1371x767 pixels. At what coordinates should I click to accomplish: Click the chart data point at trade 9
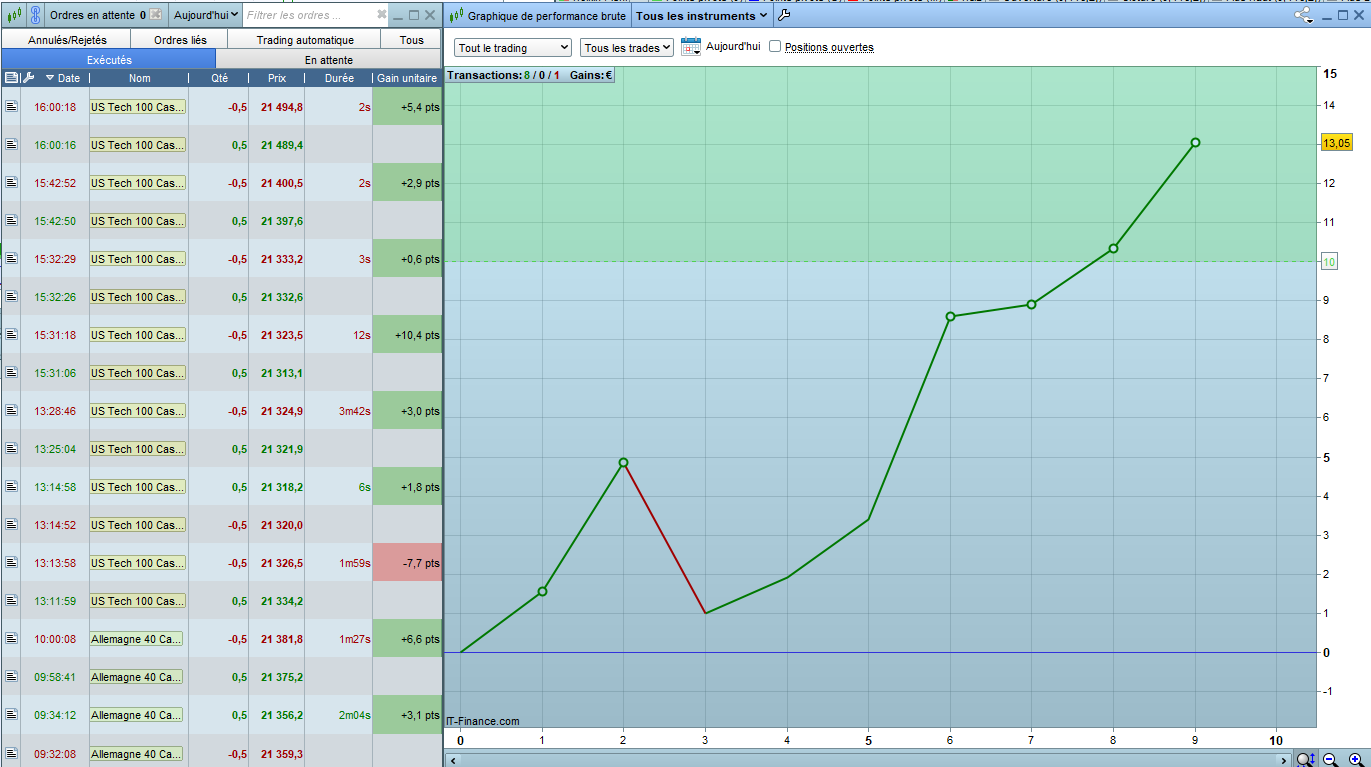(x=1195, y=143)
